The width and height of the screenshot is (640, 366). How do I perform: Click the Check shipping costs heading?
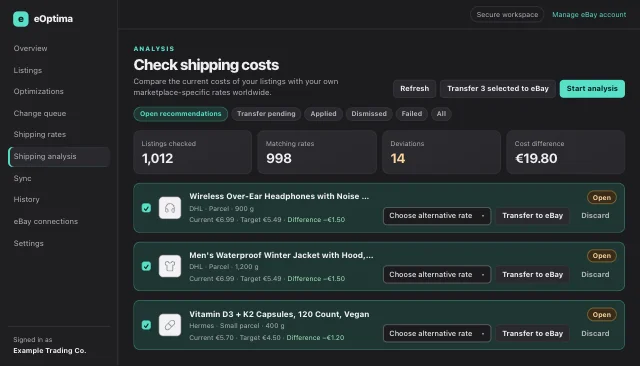click(x=206, y=65)
